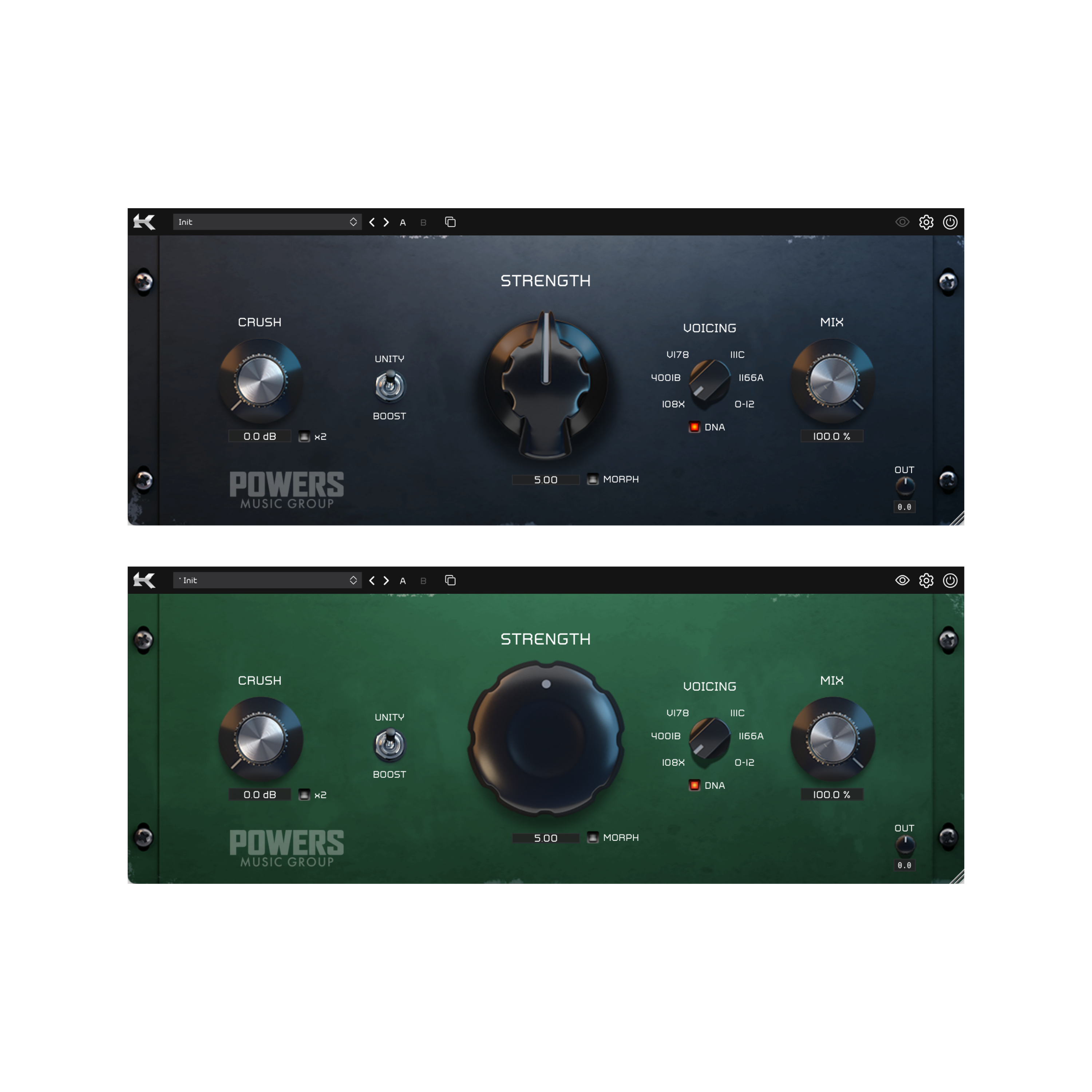Expand the preset selector arrows in green plugin
1092x1092 pixels.
click(x=353, y=581)
